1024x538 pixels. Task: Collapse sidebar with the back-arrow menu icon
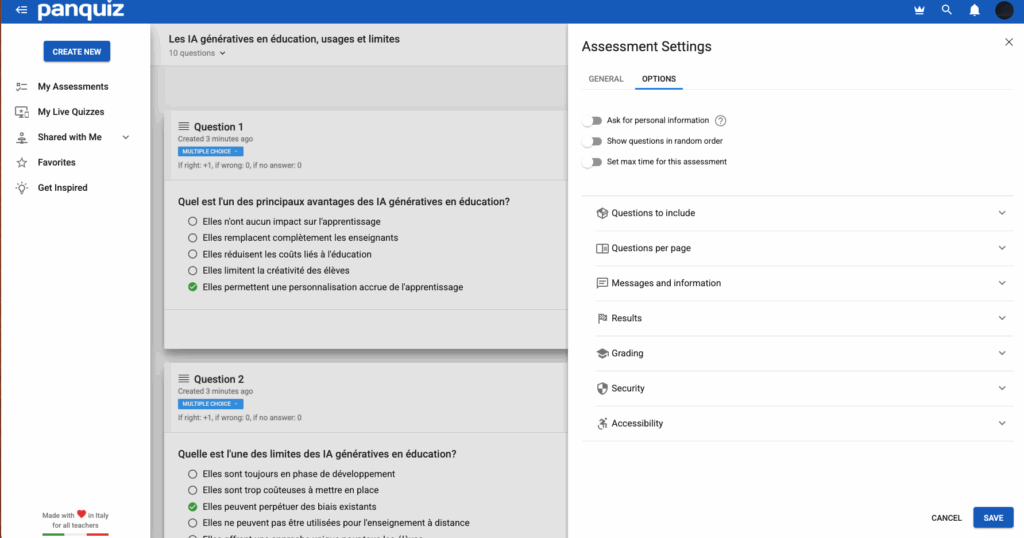21,10
